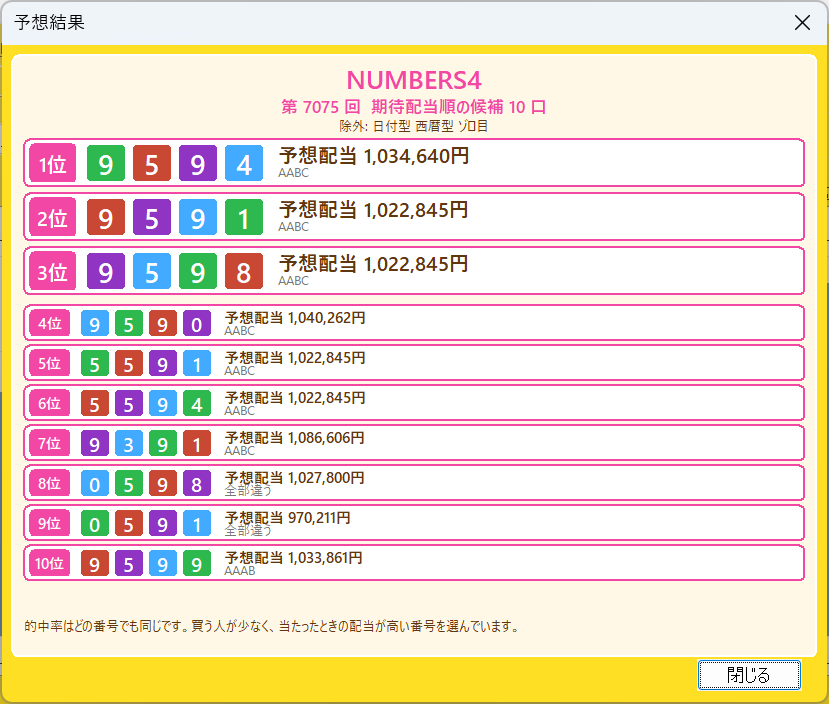Click the 第 7075 回 subtitle text

(x=320, y=107)
